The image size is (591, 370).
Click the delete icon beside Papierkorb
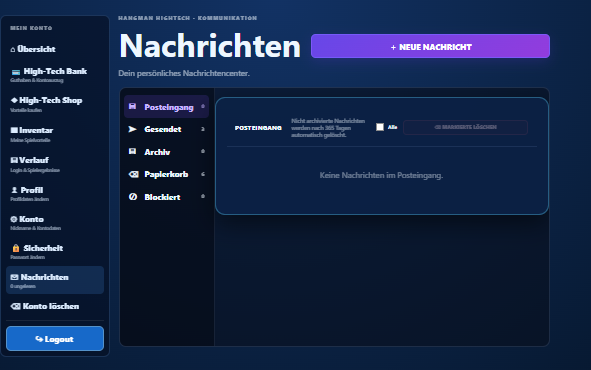click(133, 174)
